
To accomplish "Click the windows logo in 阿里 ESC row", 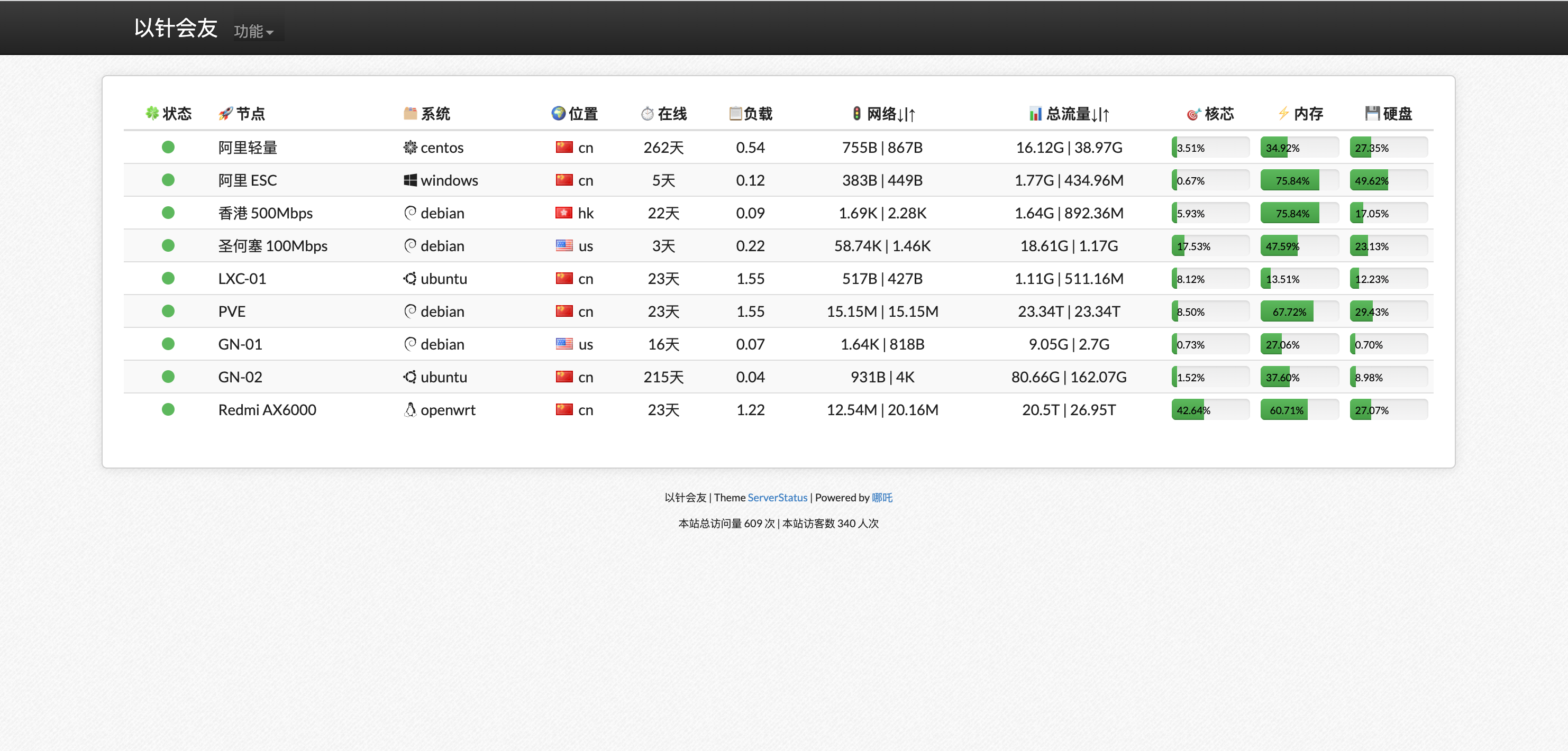I will 411,180.
